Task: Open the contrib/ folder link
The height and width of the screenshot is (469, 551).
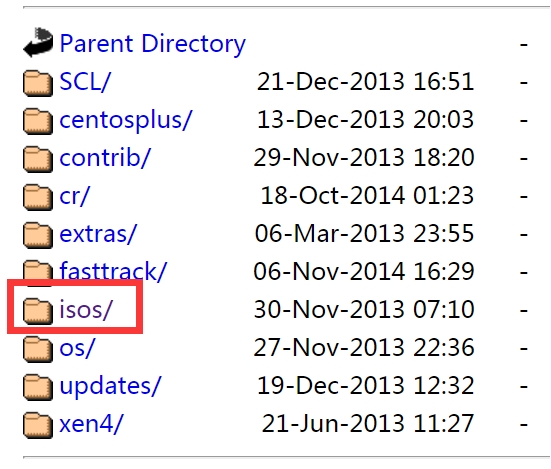Action: pos(105,157)
